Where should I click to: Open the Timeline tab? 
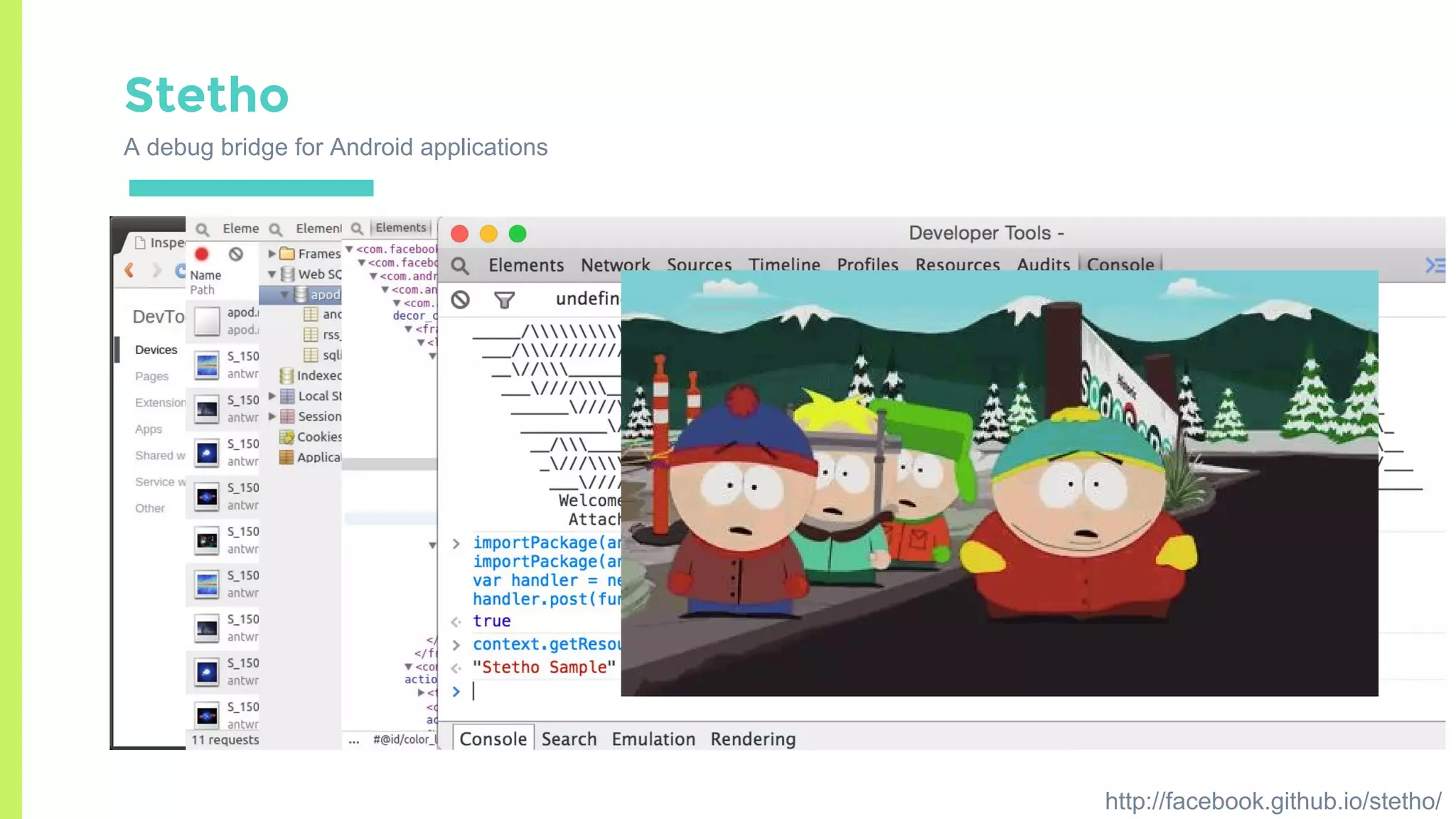(784, 265)
